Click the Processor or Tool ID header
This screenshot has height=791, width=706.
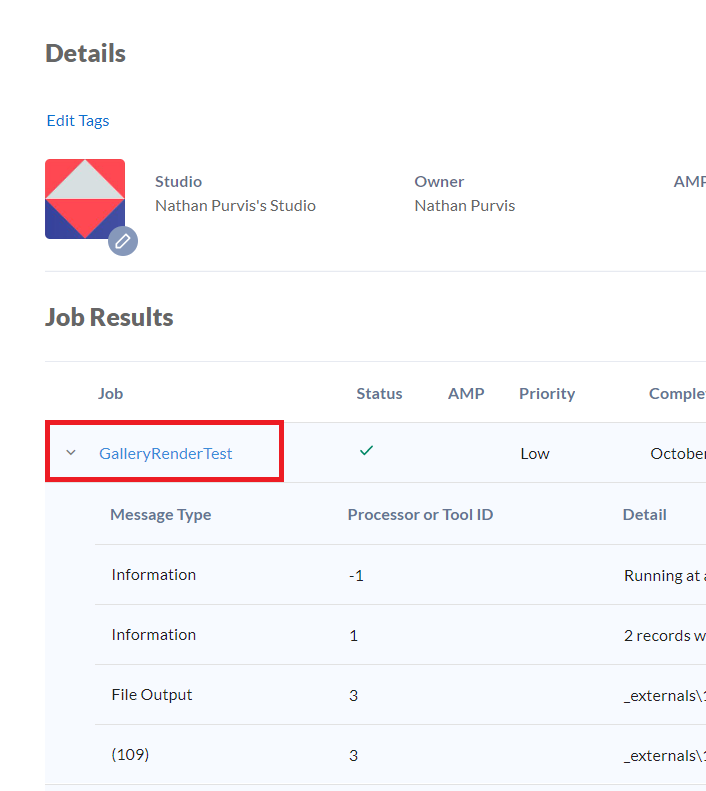tap(420, 514)
